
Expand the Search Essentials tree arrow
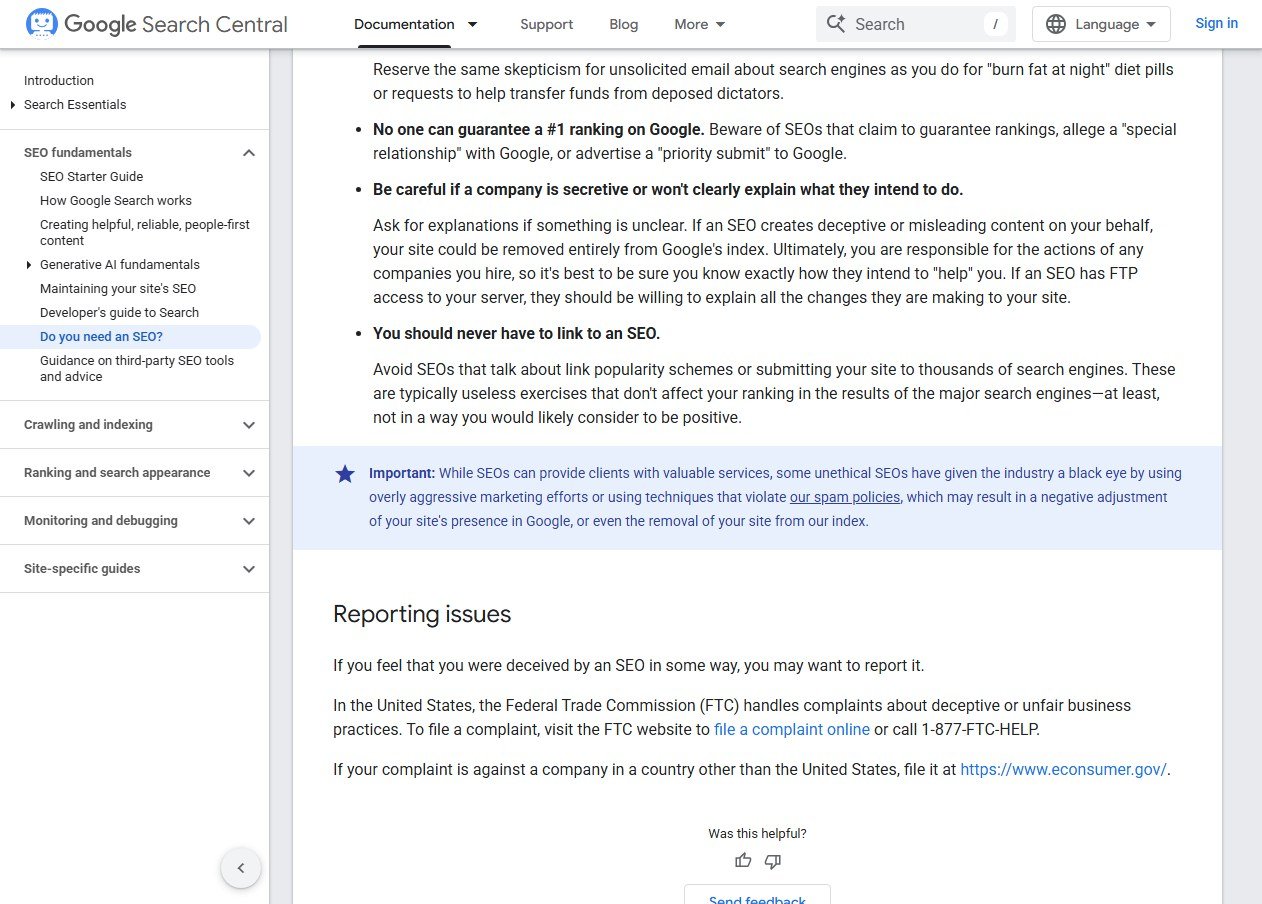point(12,105)
